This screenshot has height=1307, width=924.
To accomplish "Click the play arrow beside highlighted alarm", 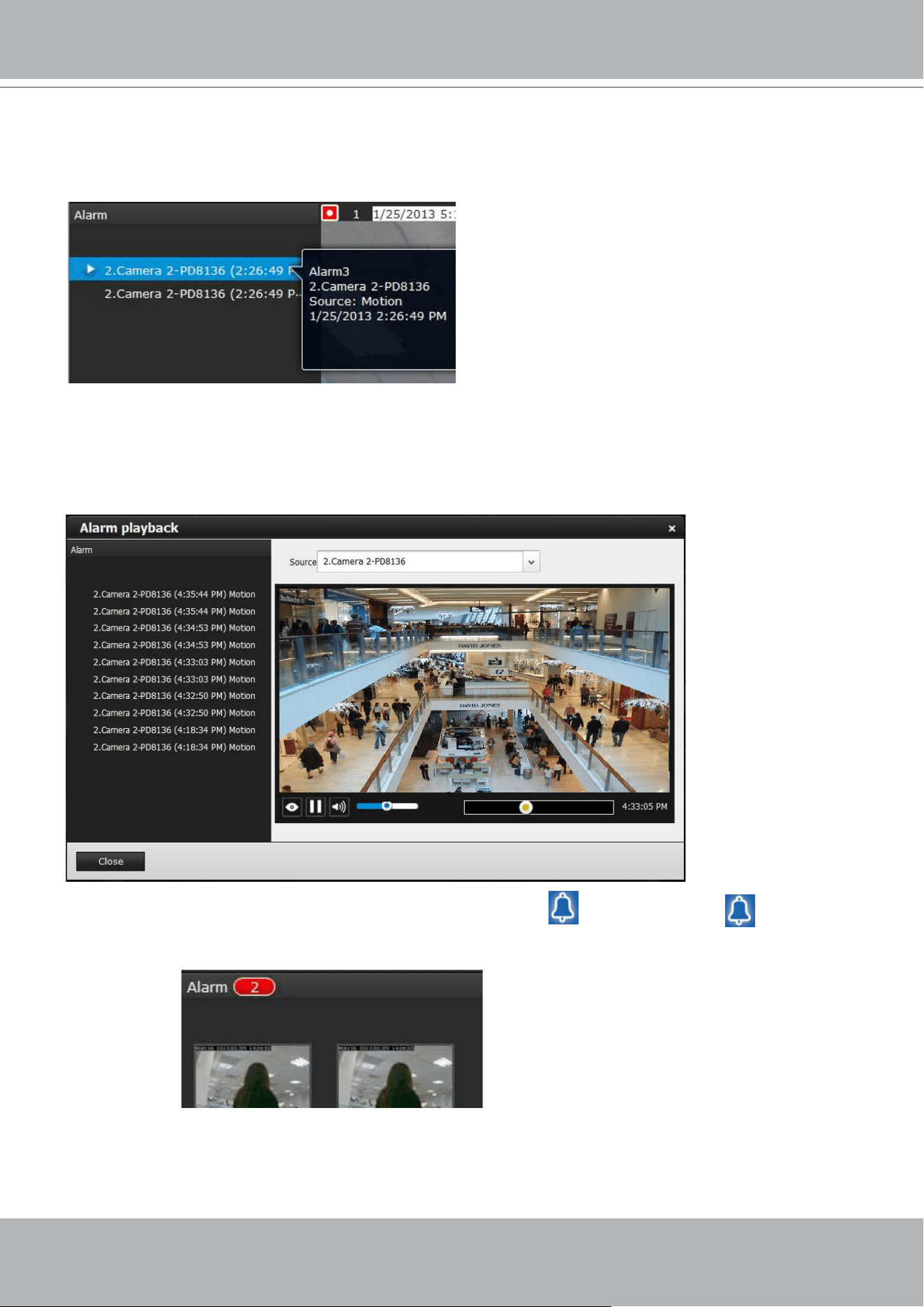I will [90, 269].
